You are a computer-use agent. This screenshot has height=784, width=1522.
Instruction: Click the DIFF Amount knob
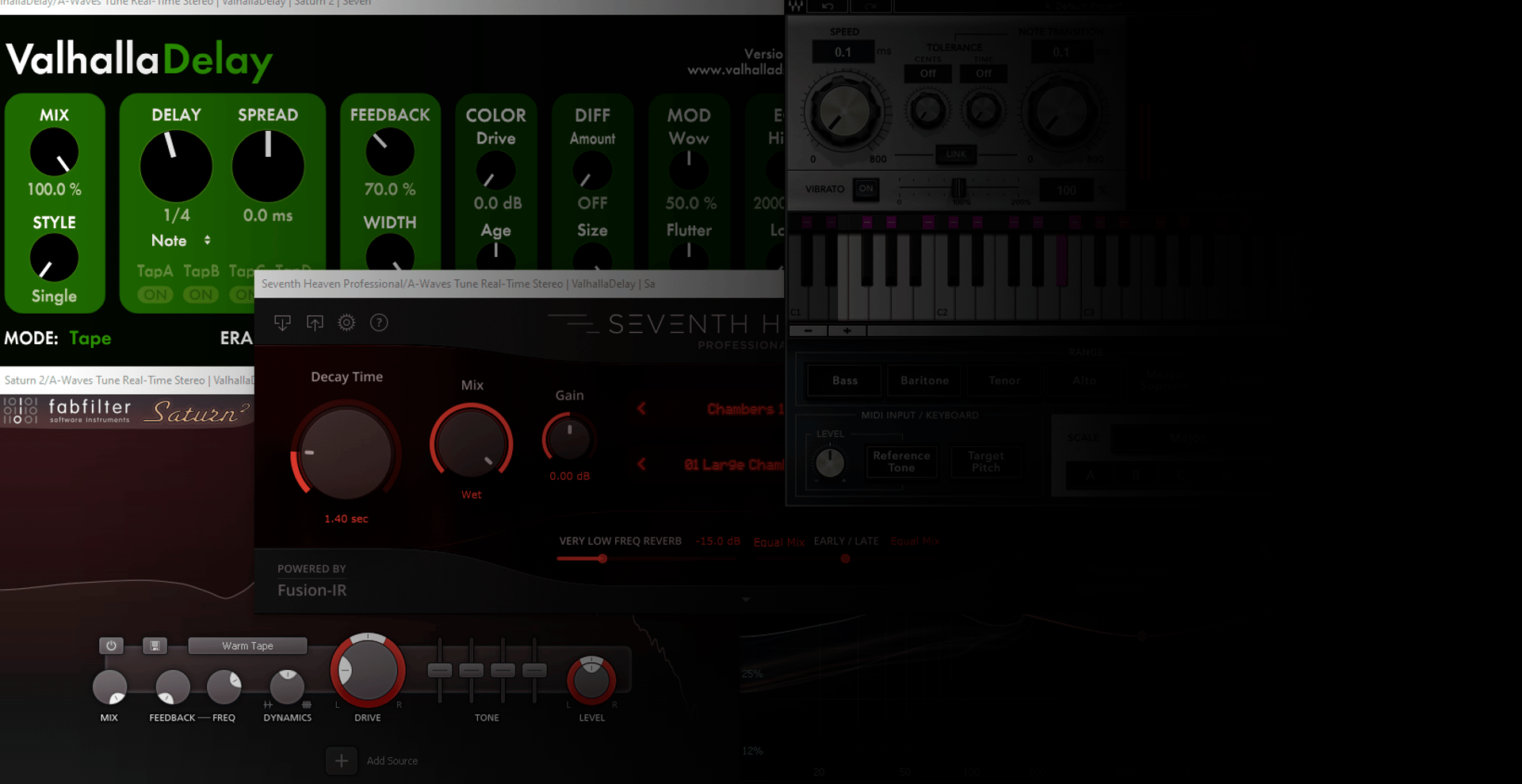point(592,171)
